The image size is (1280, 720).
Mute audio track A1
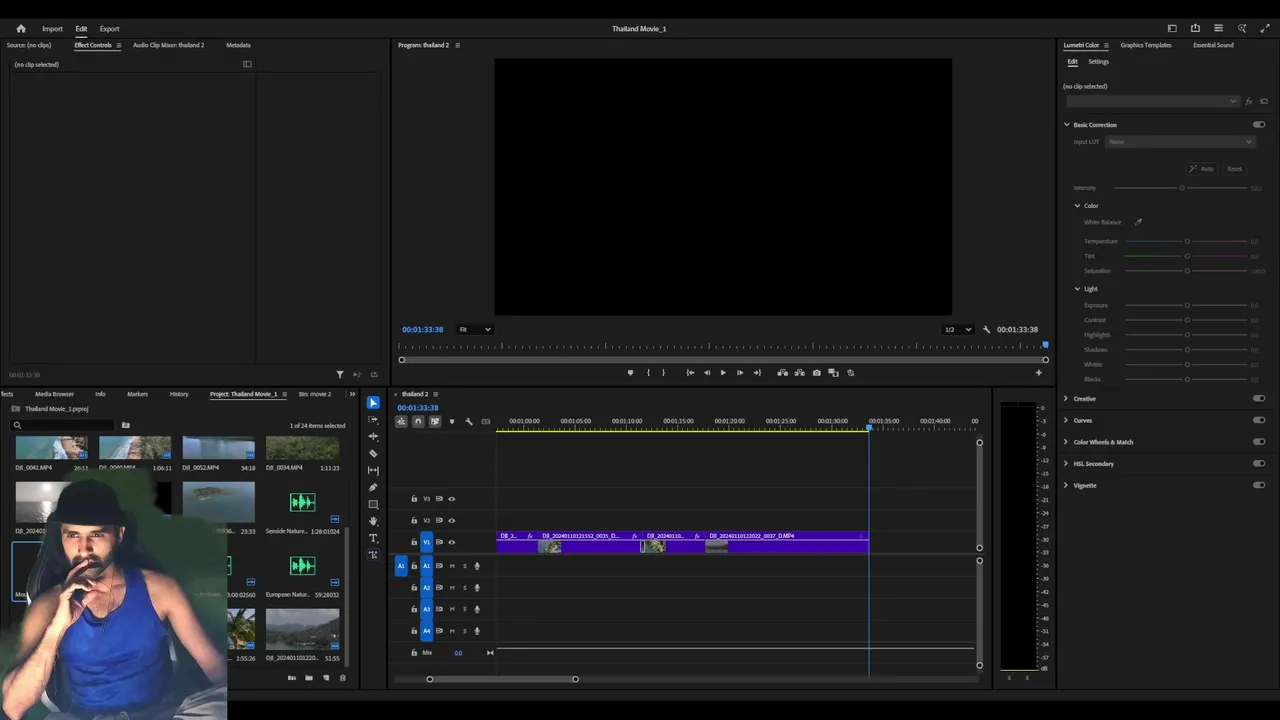coord(452,566)
